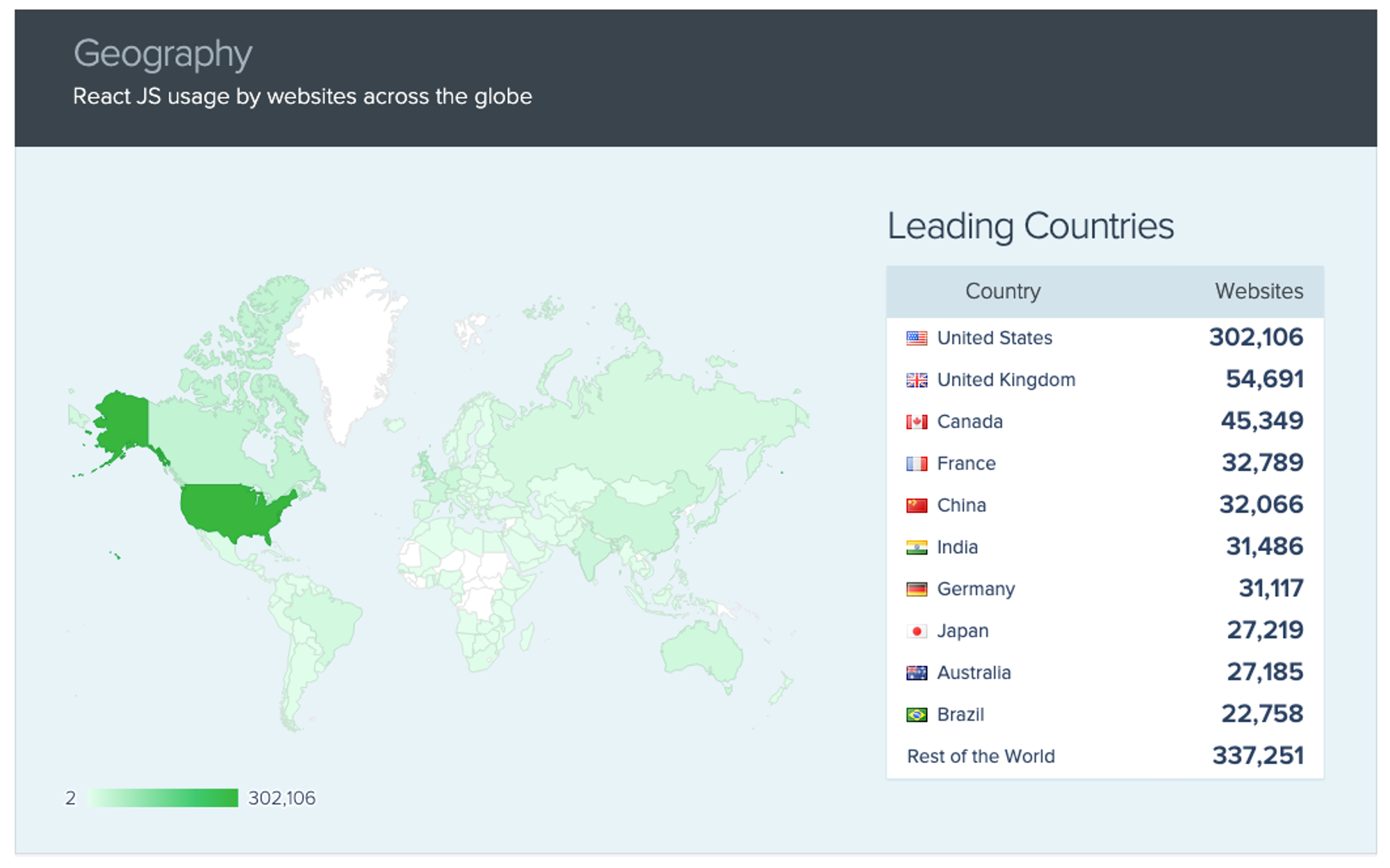Sort by the Country column header
The height and width of the screenshot is (868, 1390).
pos(1002,291)
